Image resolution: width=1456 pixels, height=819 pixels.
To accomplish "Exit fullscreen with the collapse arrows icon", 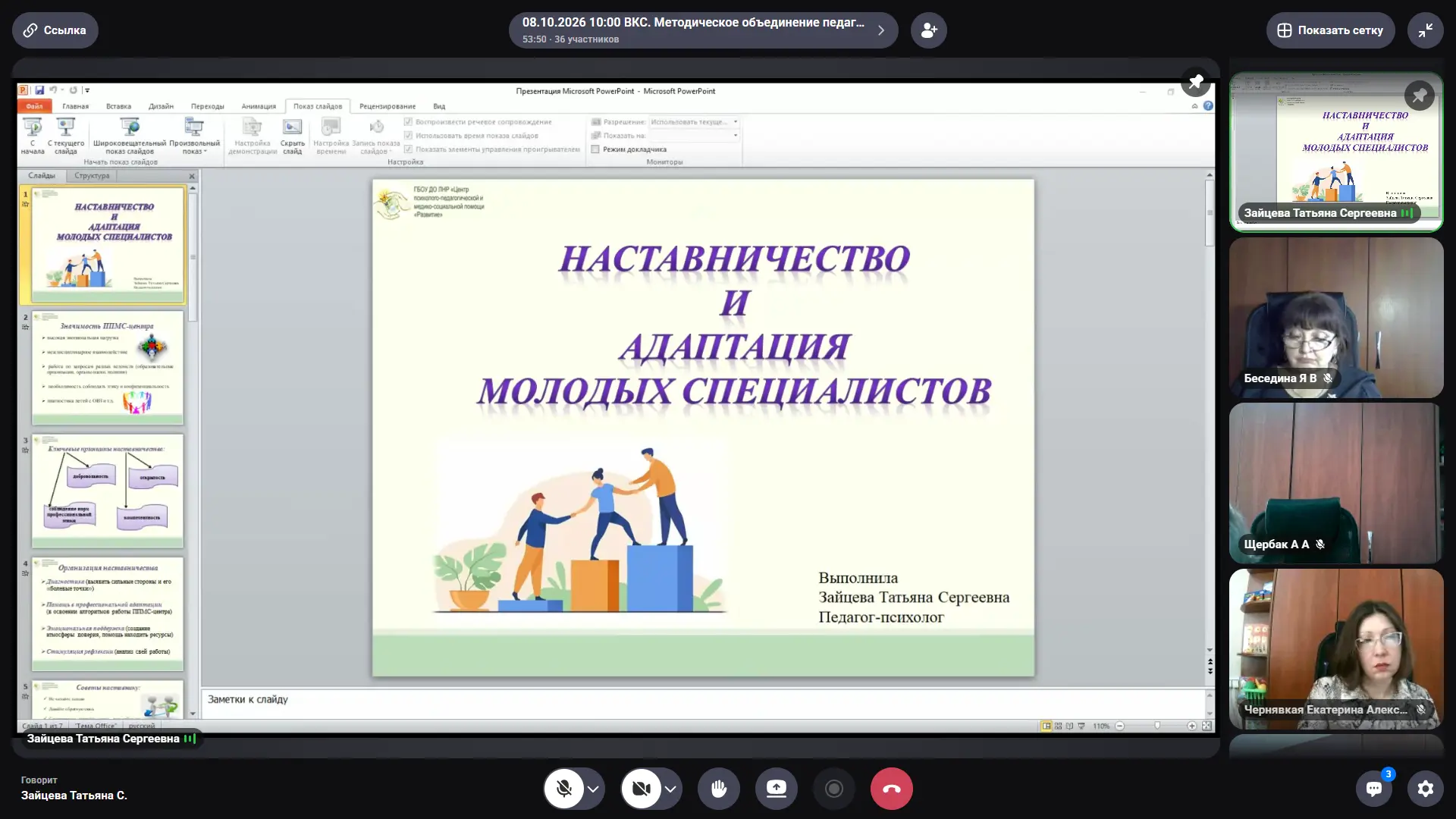I will tap(1426, 30).
